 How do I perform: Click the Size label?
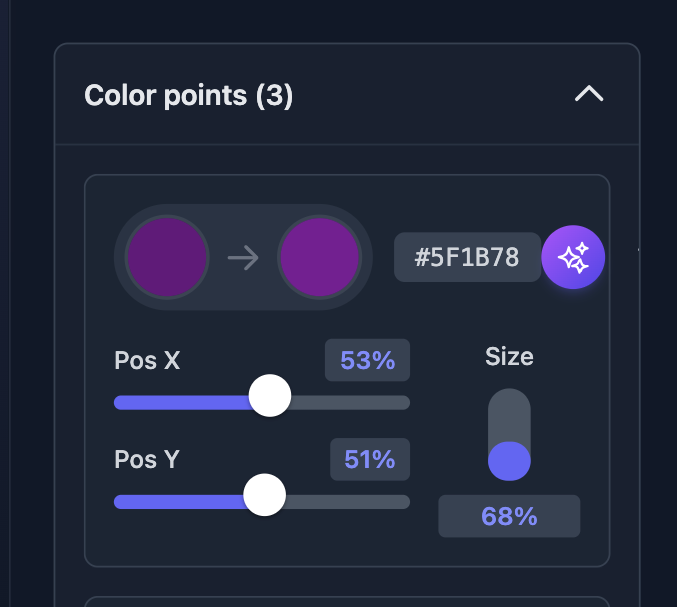pos(509,356)
